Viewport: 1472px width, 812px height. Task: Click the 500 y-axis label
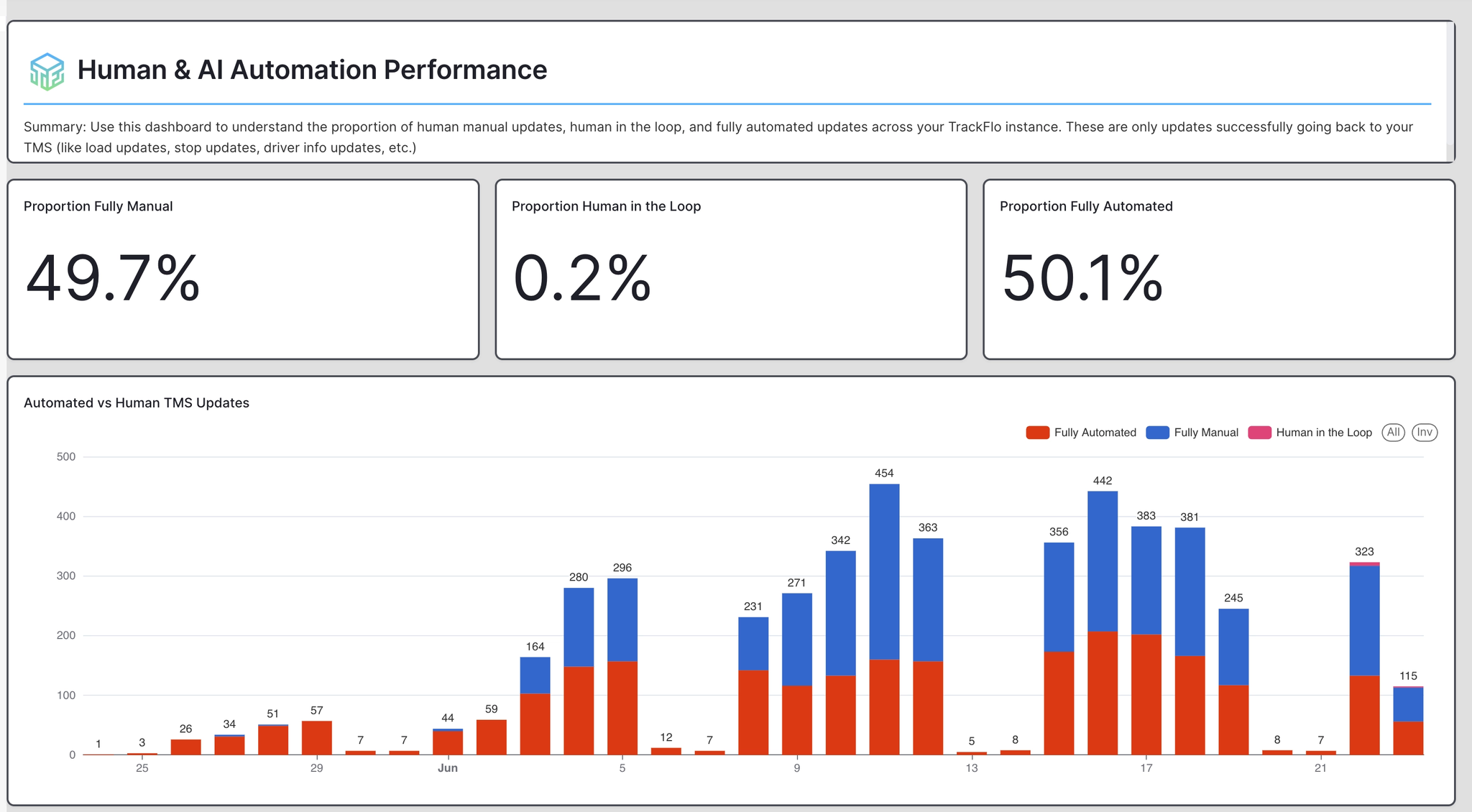tap(66, 457)
